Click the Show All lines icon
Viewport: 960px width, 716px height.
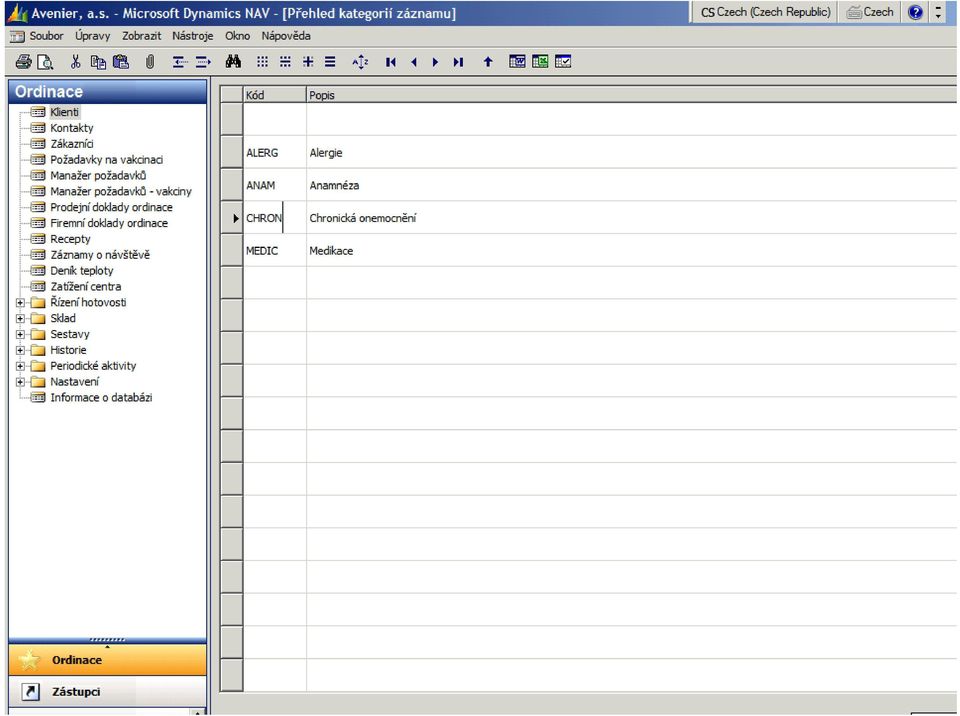click(x=330, y=61)
